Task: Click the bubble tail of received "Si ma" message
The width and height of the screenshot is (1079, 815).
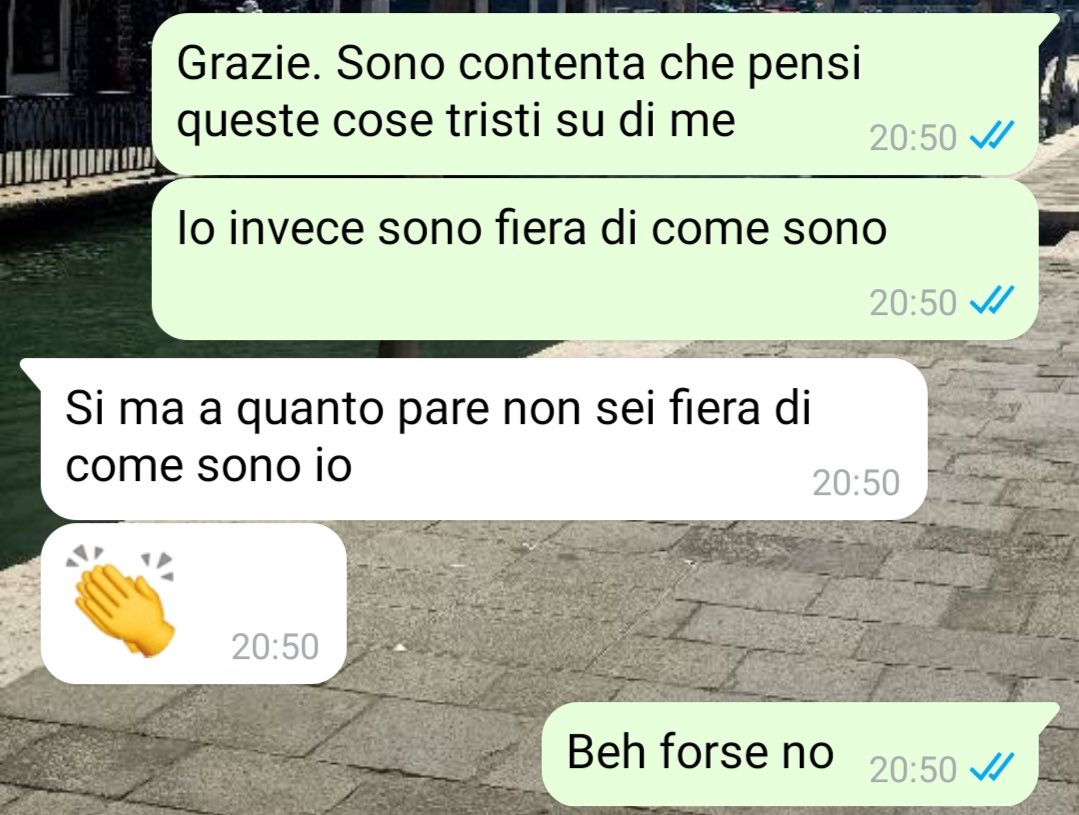Action: coord(32,368)
